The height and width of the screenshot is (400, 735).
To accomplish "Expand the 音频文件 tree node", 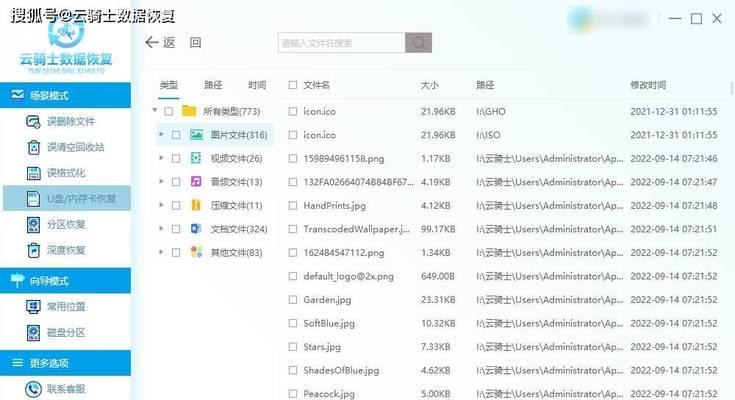I will pos(161,181).
